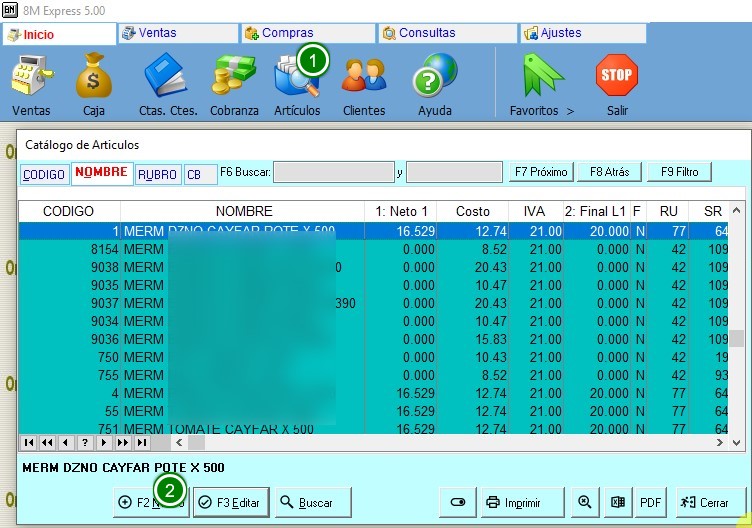Select the article row with code 750

tap(374, 357)
